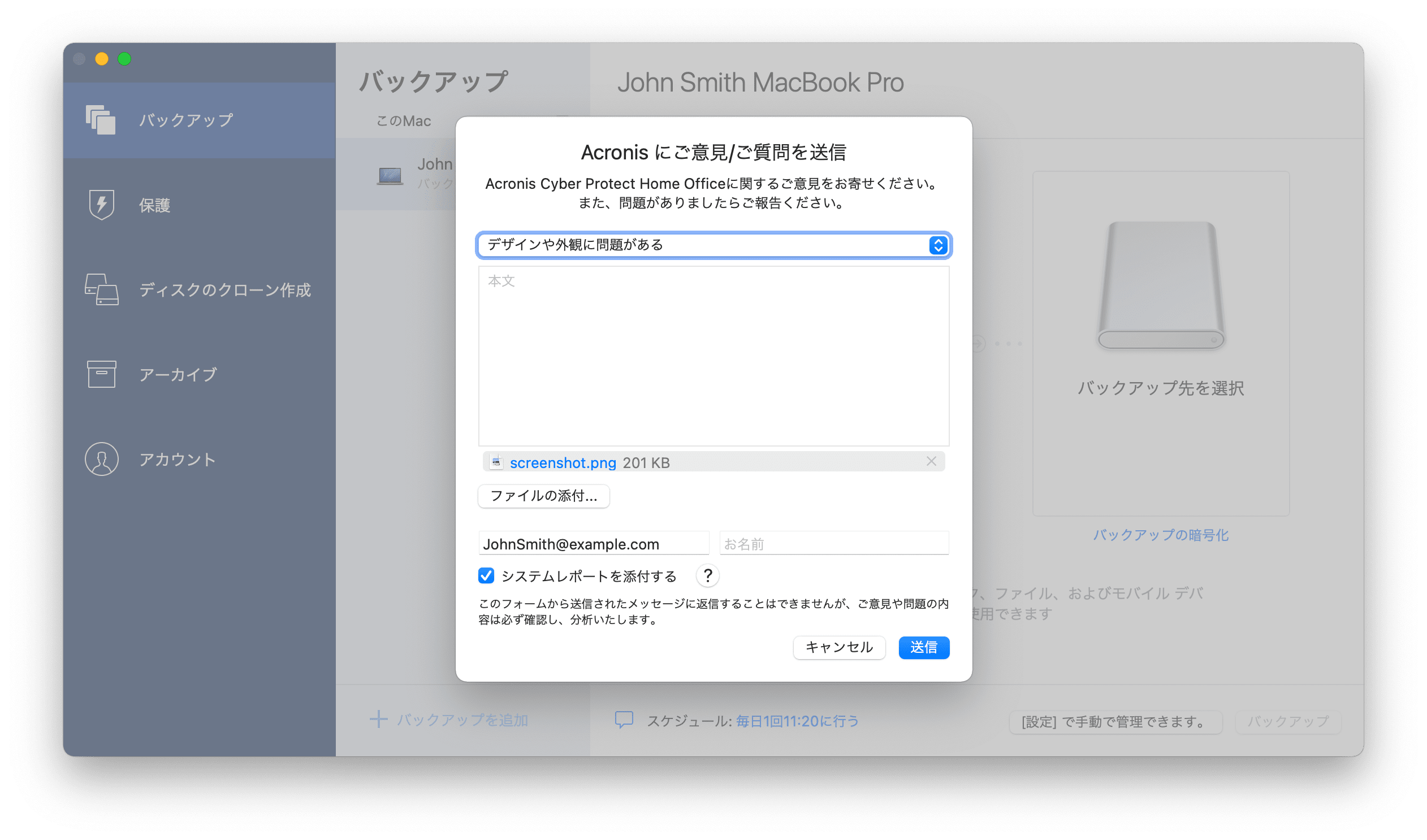The image size is (1427, 840).
Task: Click the ファイルの添付... button
Action: click(544, 496)
